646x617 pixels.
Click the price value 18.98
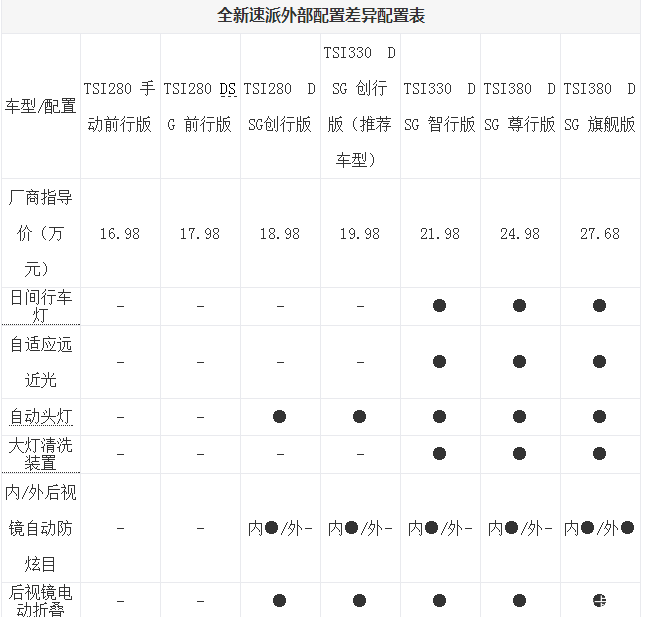280,234
